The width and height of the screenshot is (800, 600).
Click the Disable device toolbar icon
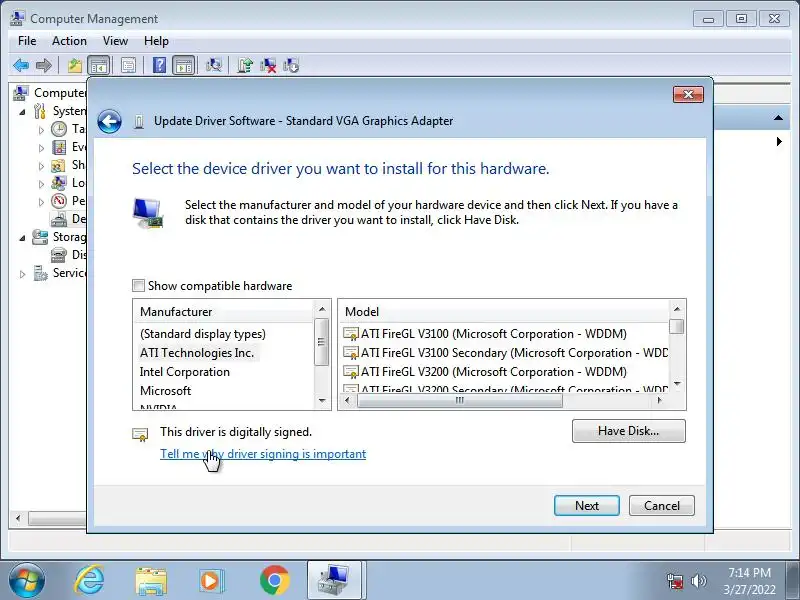291,65
